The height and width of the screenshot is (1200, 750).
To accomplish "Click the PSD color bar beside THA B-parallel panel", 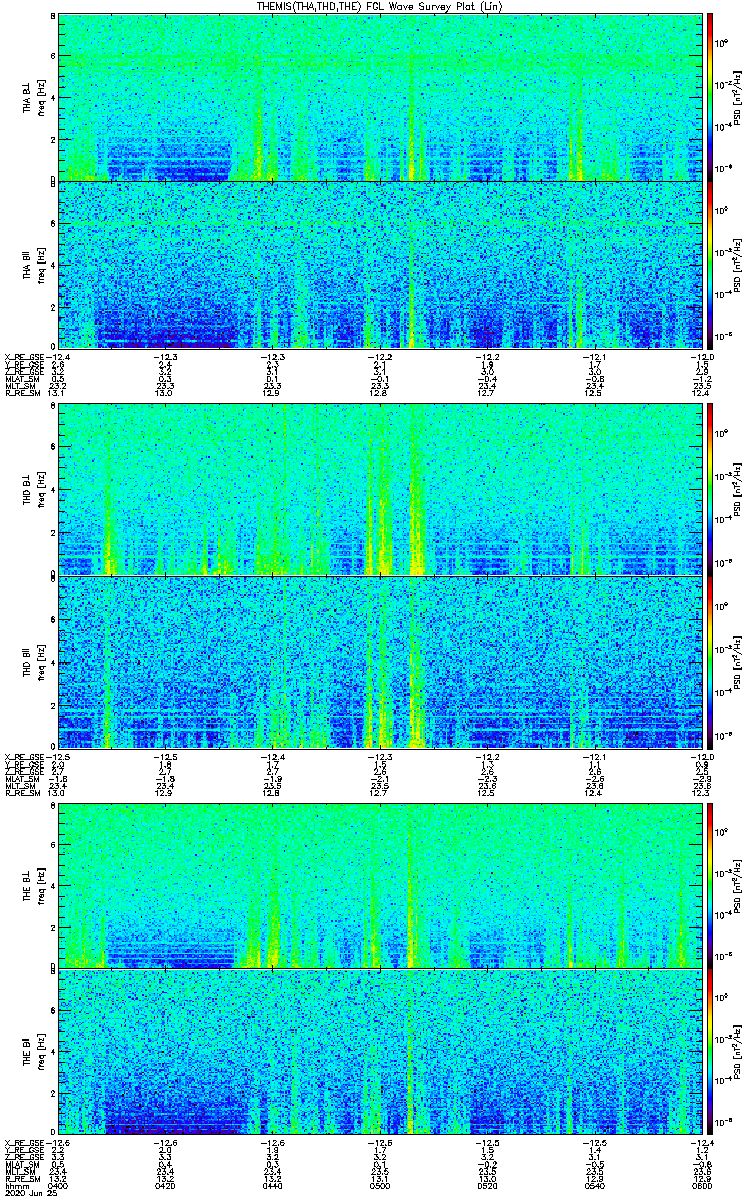I will [711, 264].
